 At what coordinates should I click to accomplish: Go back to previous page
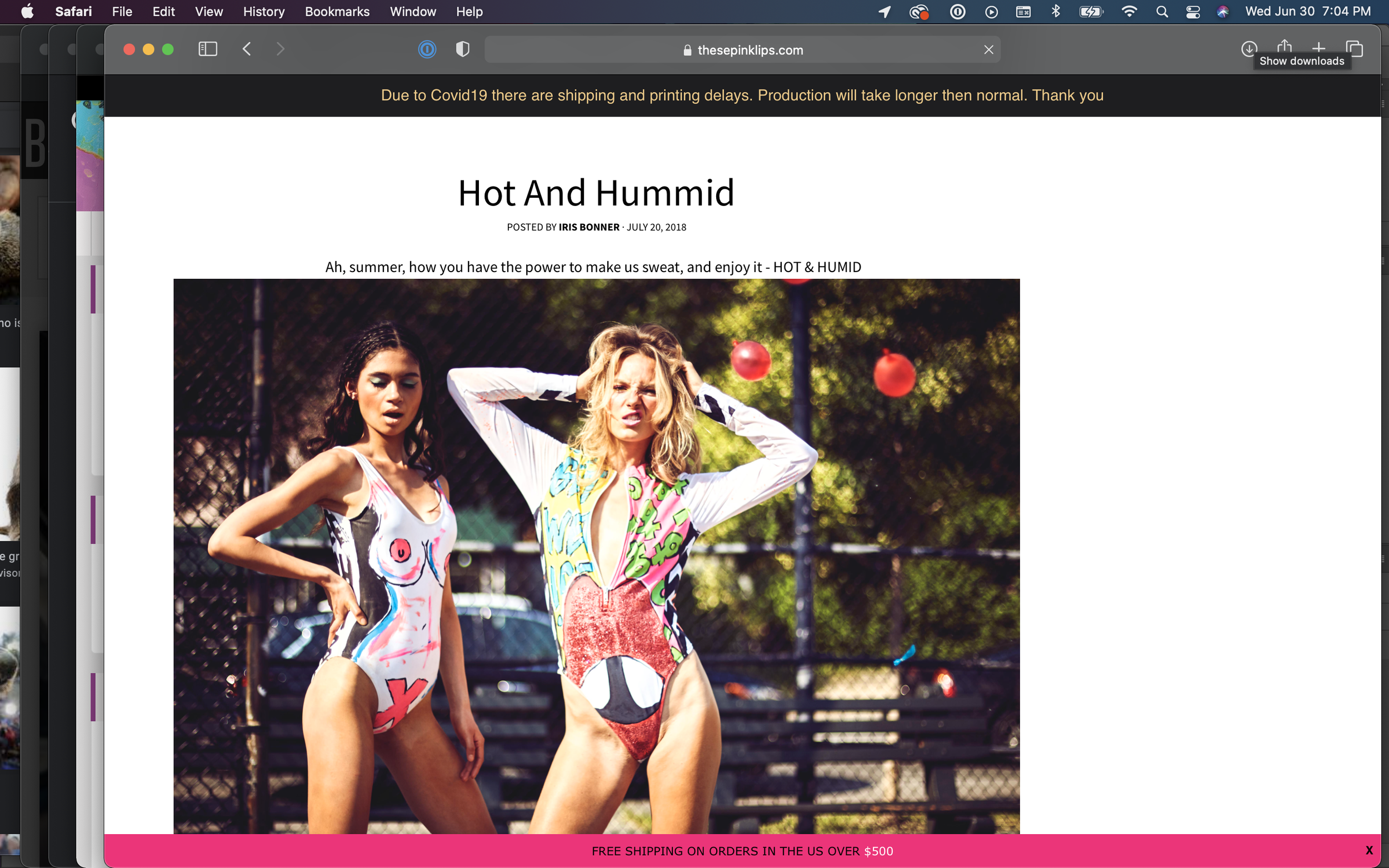coord(247,49)
